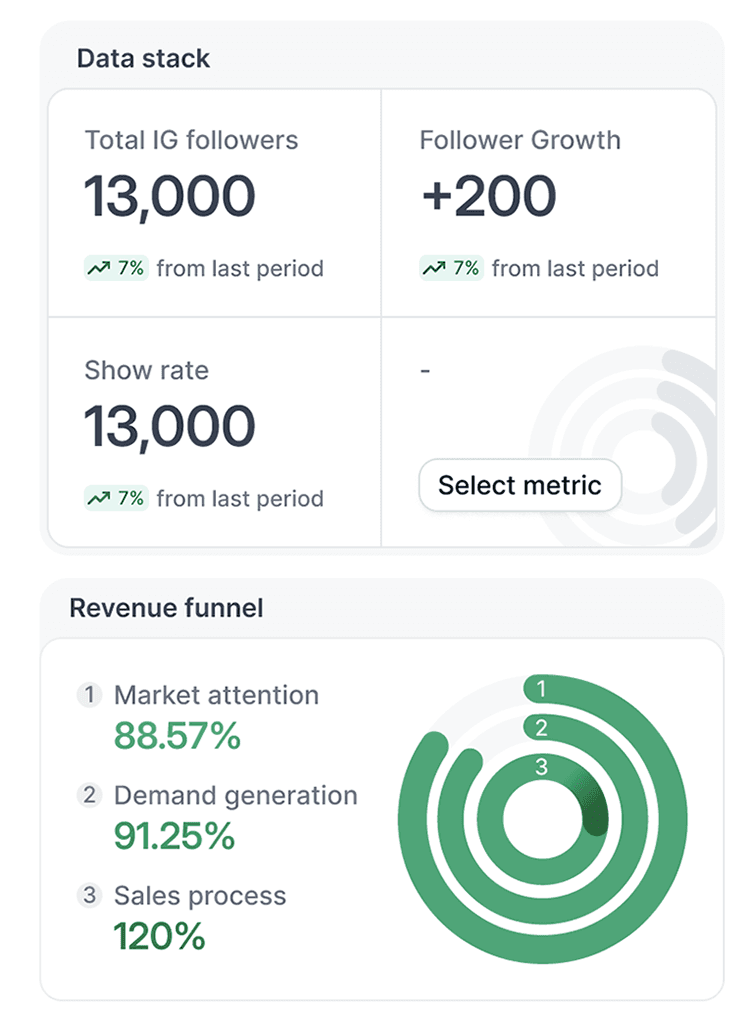Image resolution: width=754 pixels, height=1024 pixels.
Task: Click trend arrow icon under Follower Growth
Action: click(434, 268)
